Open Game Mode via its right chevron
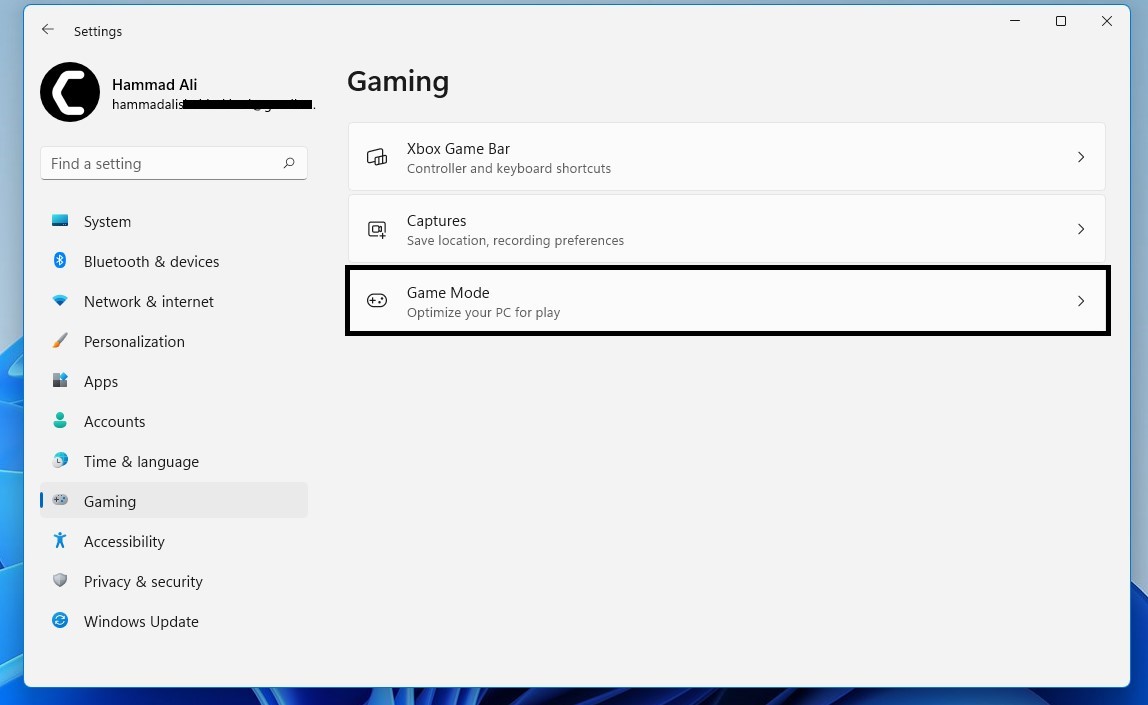Image resolution: width=1148 pixels, height=705 pixels. coord(1080,301)
